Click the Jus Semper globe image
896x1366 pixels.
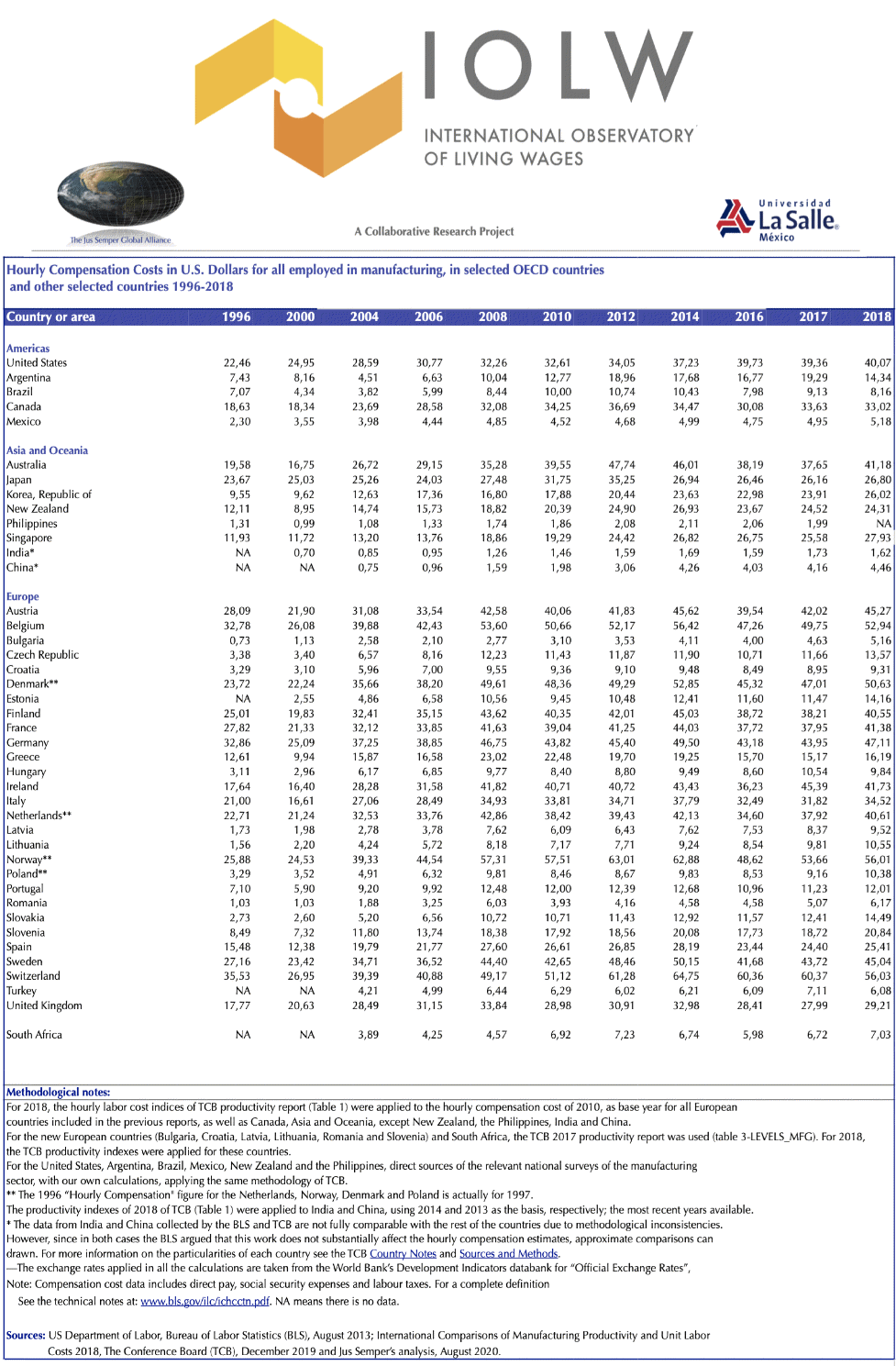point(120,197)
